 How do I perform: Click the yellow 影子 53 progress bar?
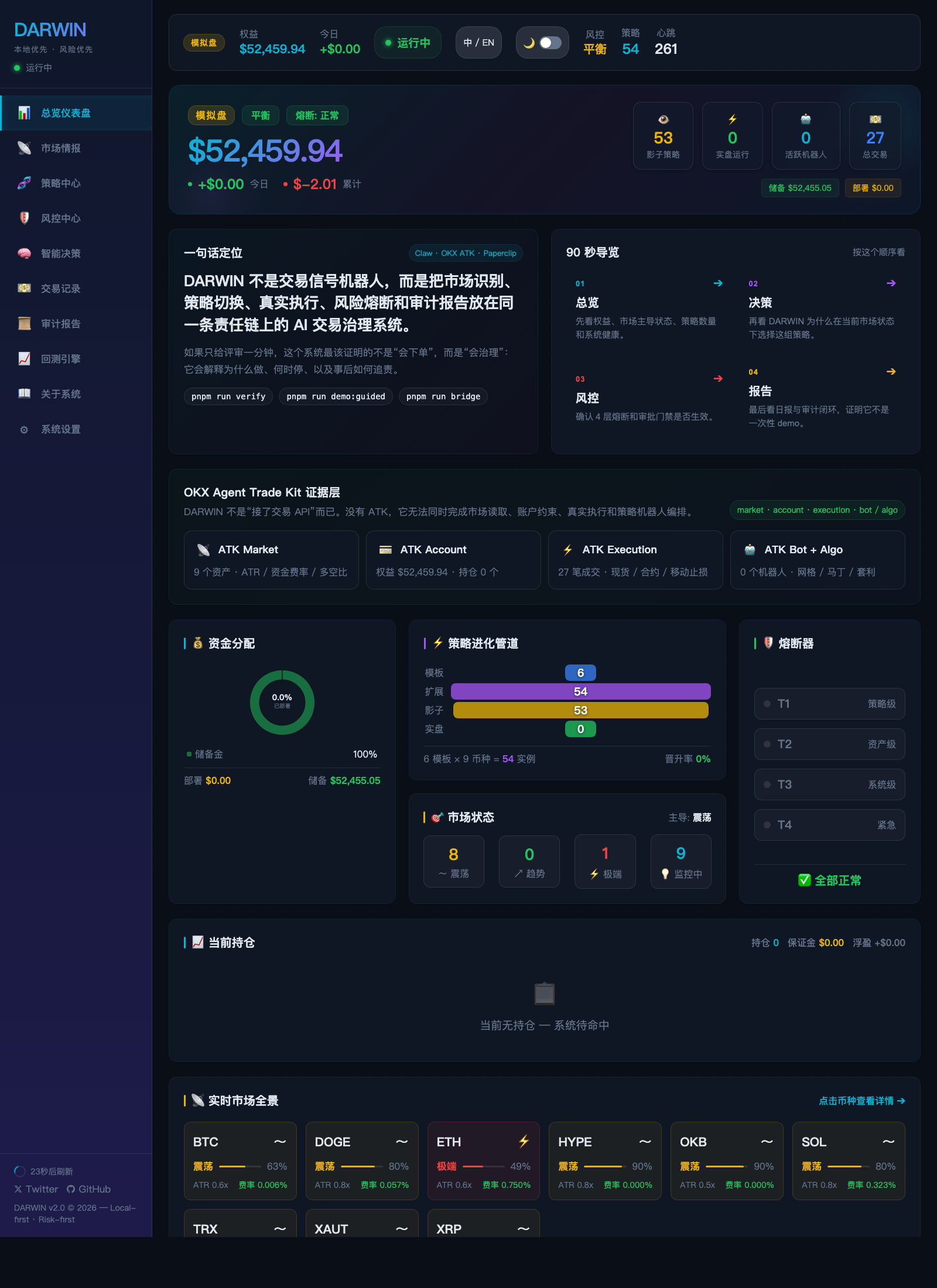pyautogui.click(x=580, y=710)
